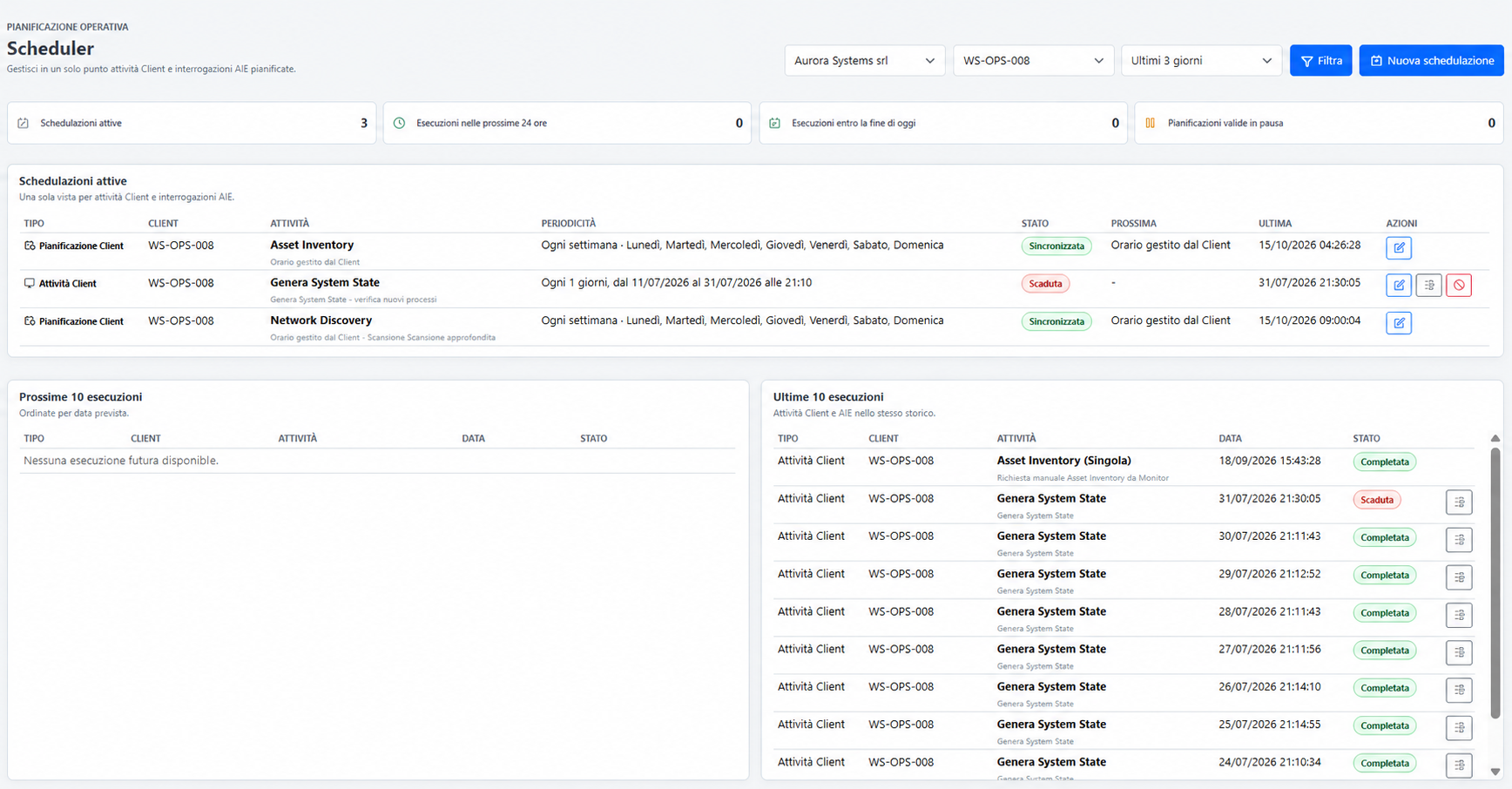Click the Data column header in Ultime 10 esecuzioni
Viewport: 1512px width, 789px height.
(1230, 439)
